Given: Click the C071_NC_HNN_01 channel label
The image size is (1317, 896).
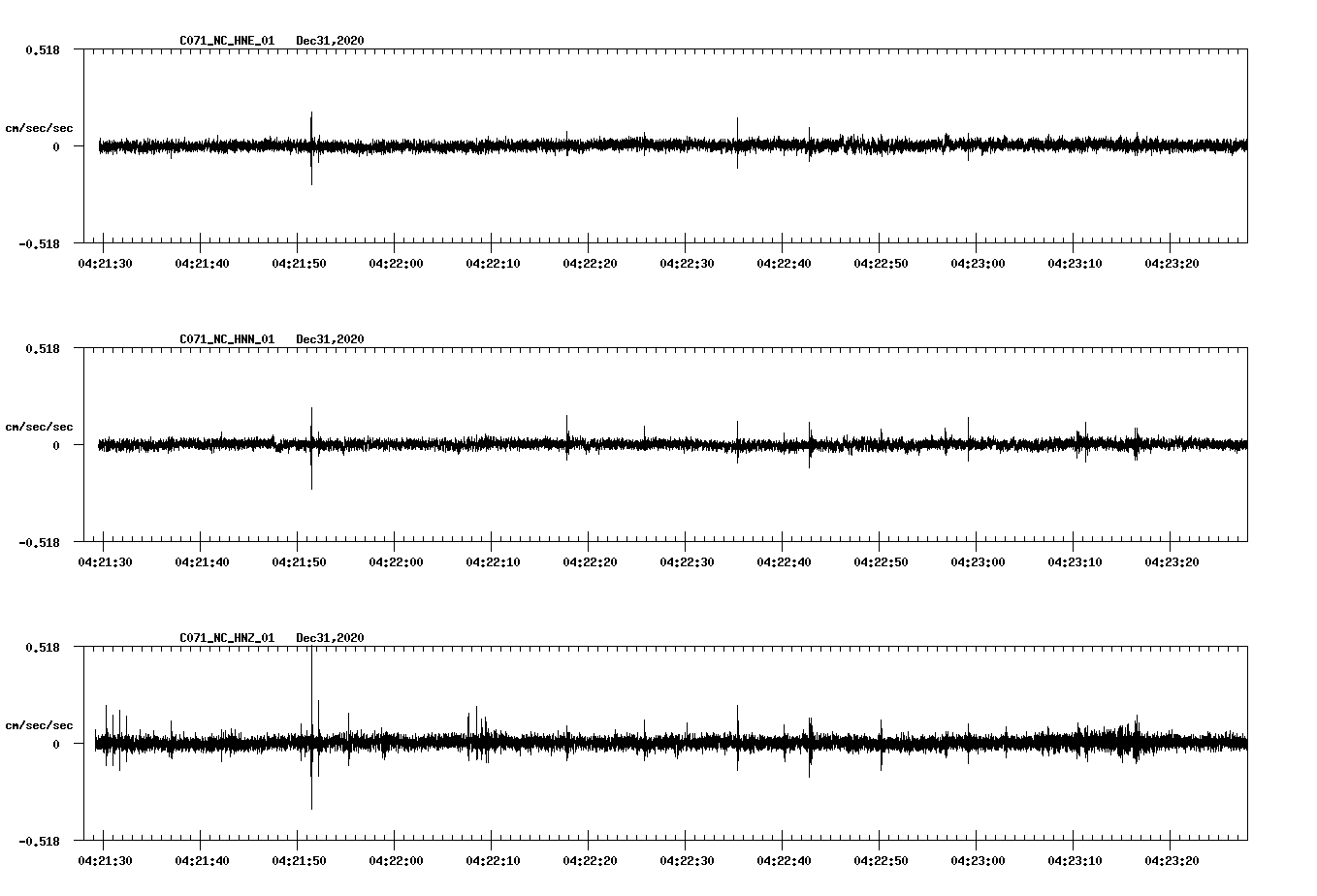Looking at the screenshot, I should click(x=226, y=339).
